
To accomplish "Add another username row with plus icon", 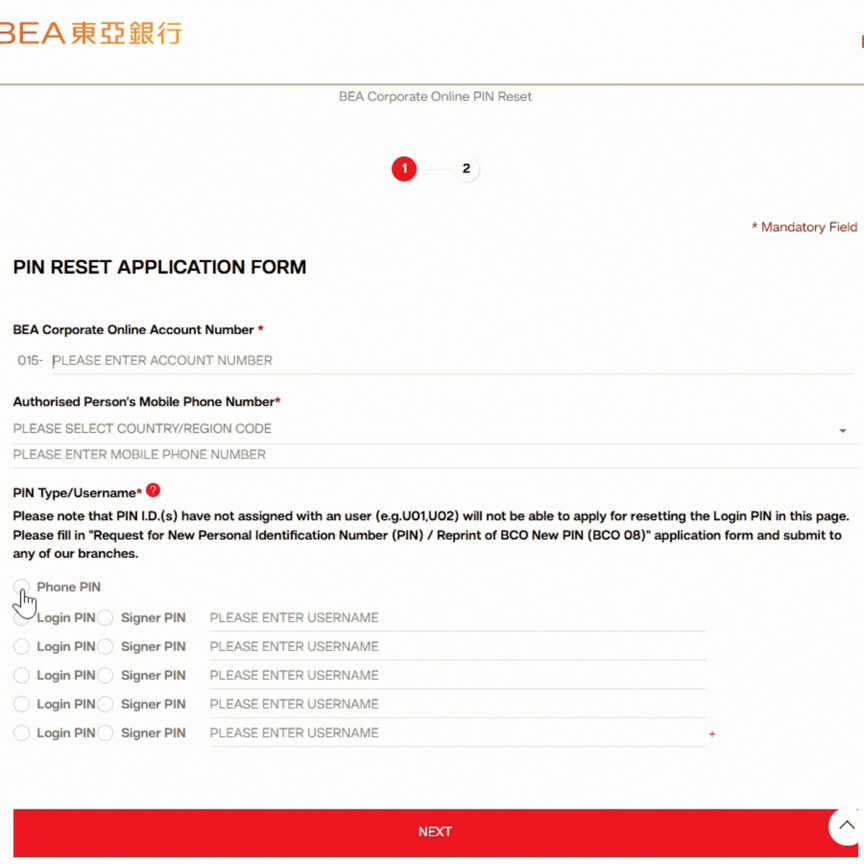I will (712, 734).
